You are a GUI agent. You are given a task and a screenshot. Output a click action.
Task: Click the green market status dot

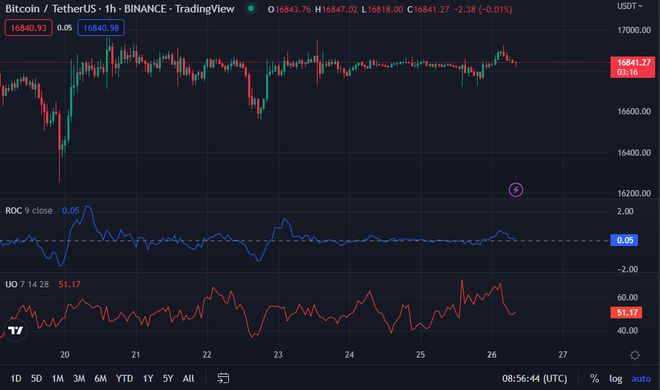point(251,8)
